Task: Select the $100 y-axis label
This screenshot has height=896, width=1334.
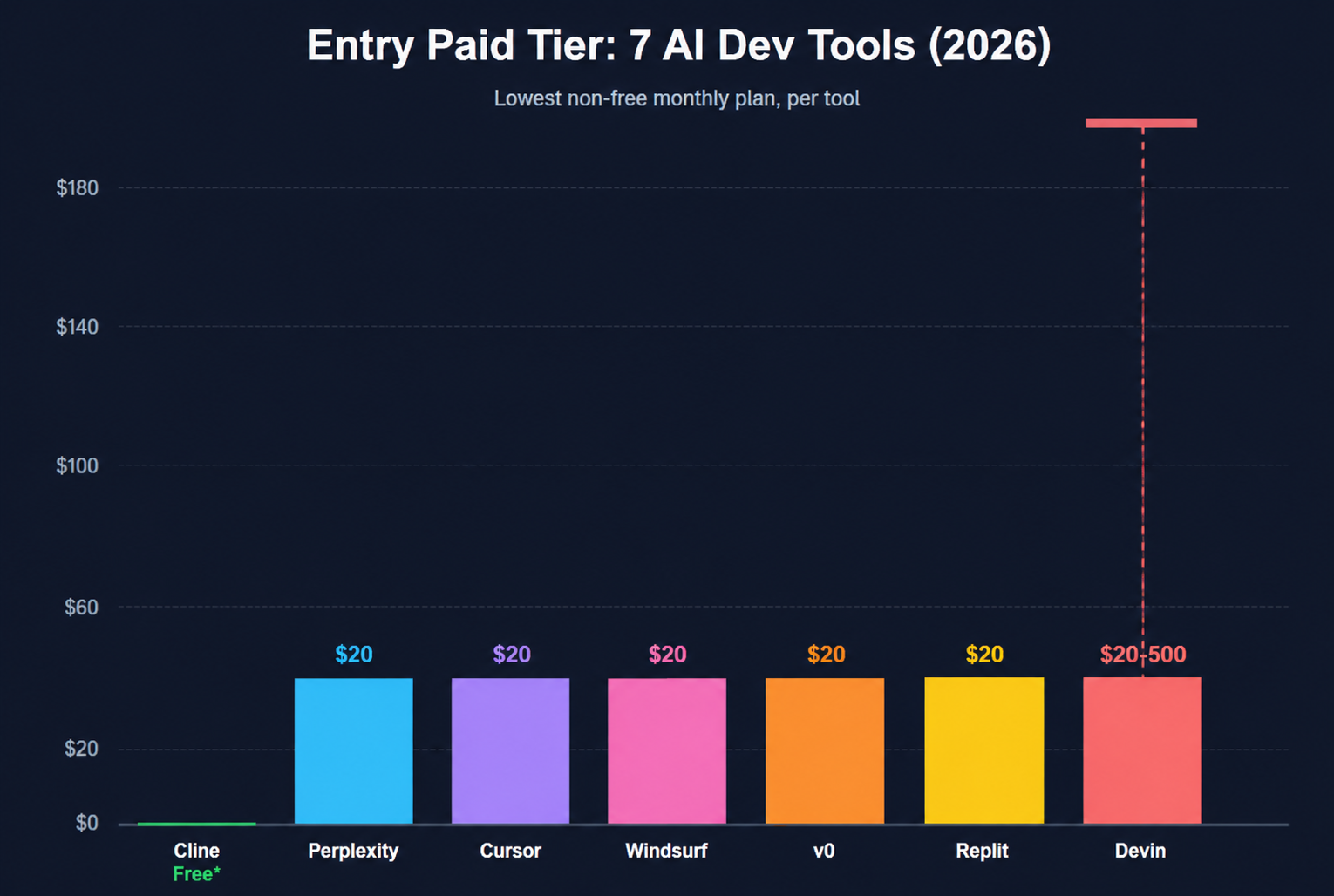Action: click(77, 465)
